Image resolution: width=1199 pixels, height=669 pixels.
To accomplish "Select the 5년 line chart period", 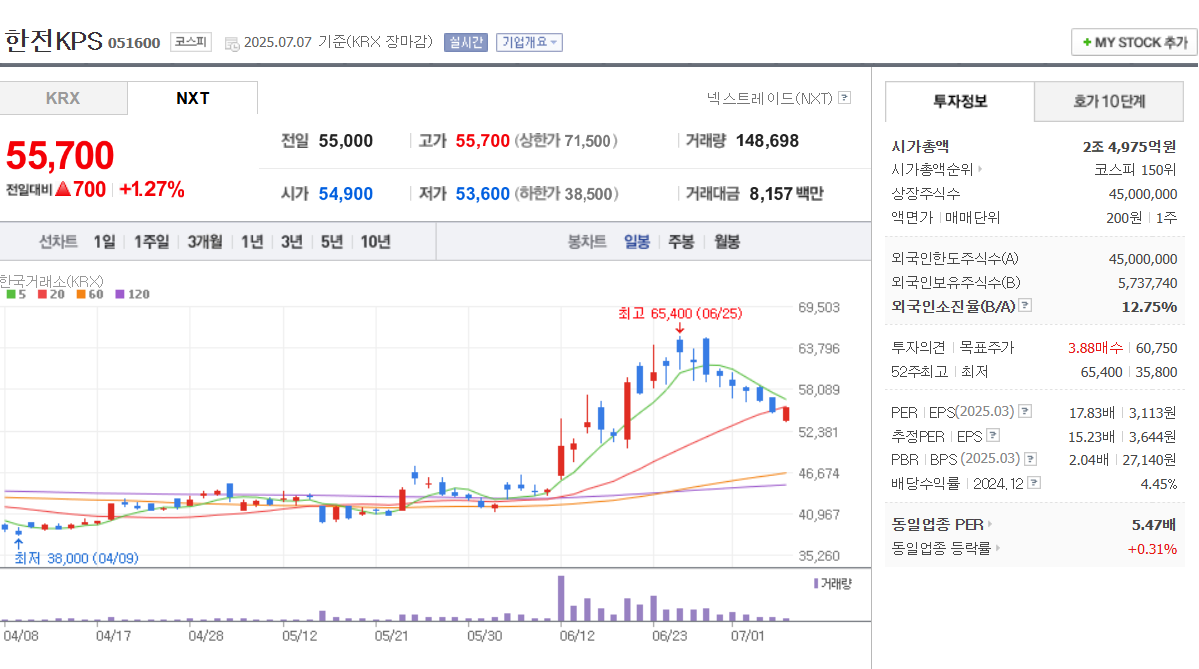I will [331, 242].
